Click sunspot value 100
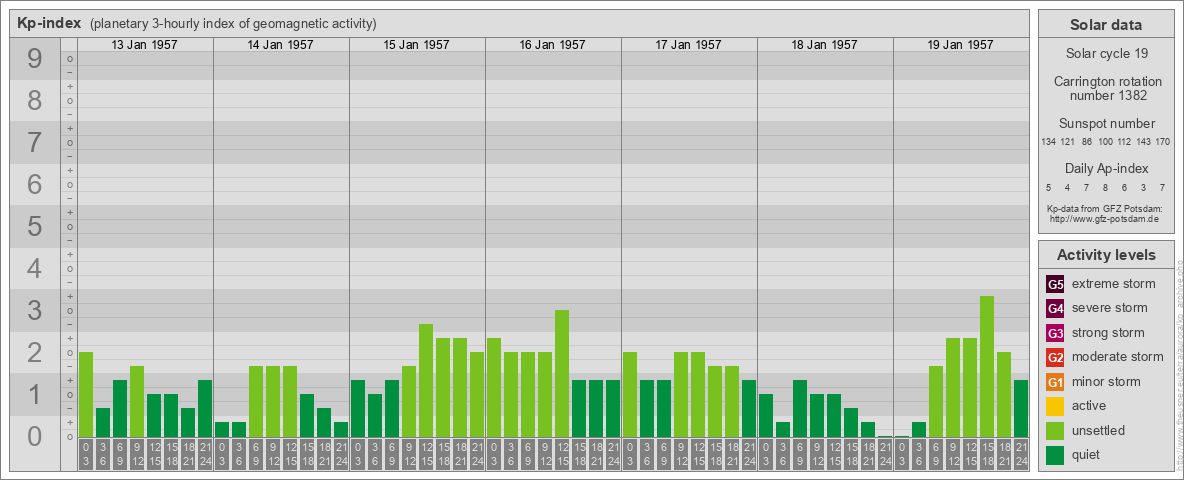This screenshot has height=480, width=1184. (x=1105, y=142)
